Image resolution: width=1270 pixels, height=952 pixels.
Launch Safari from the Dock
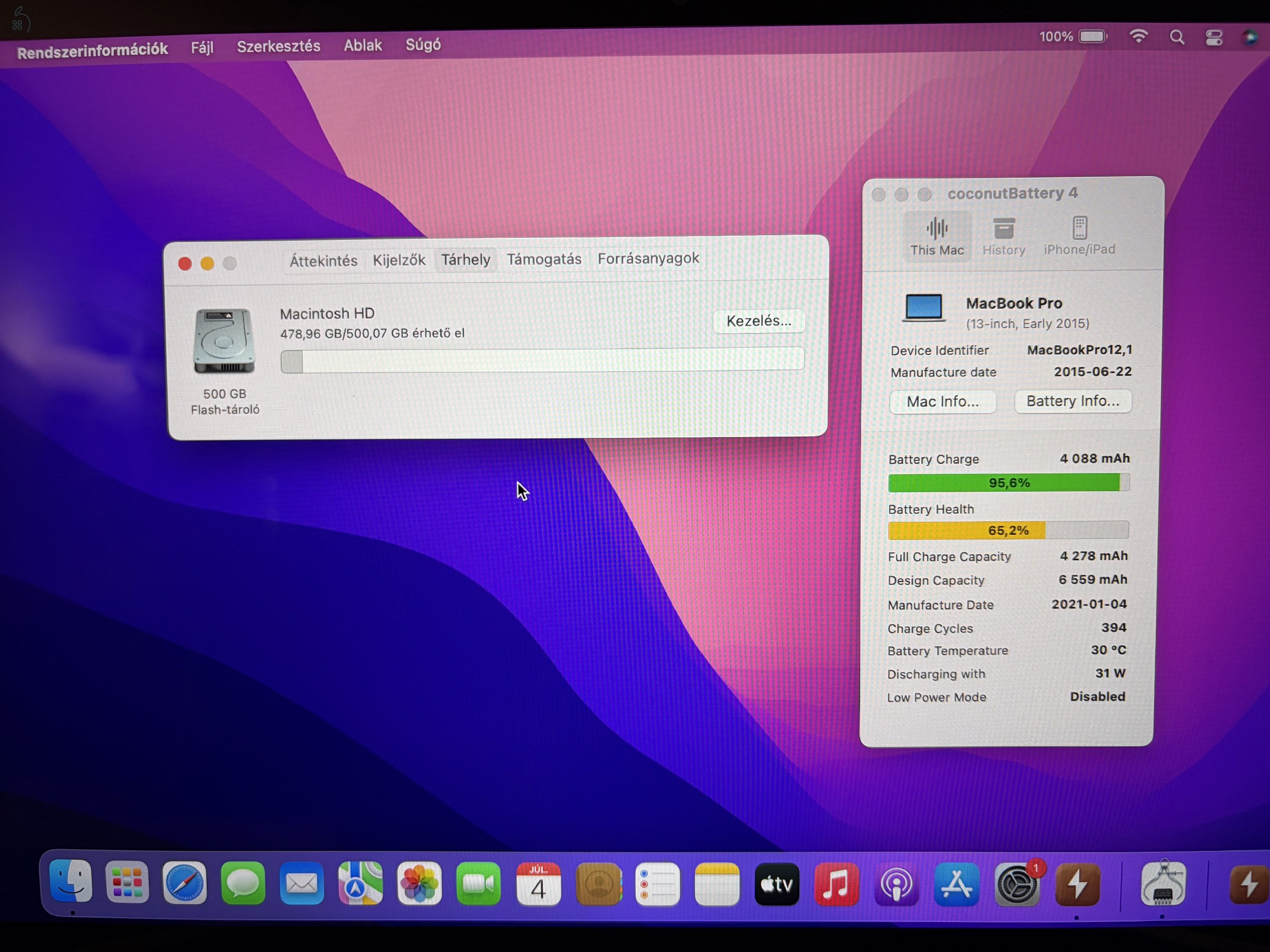point(185,883)
